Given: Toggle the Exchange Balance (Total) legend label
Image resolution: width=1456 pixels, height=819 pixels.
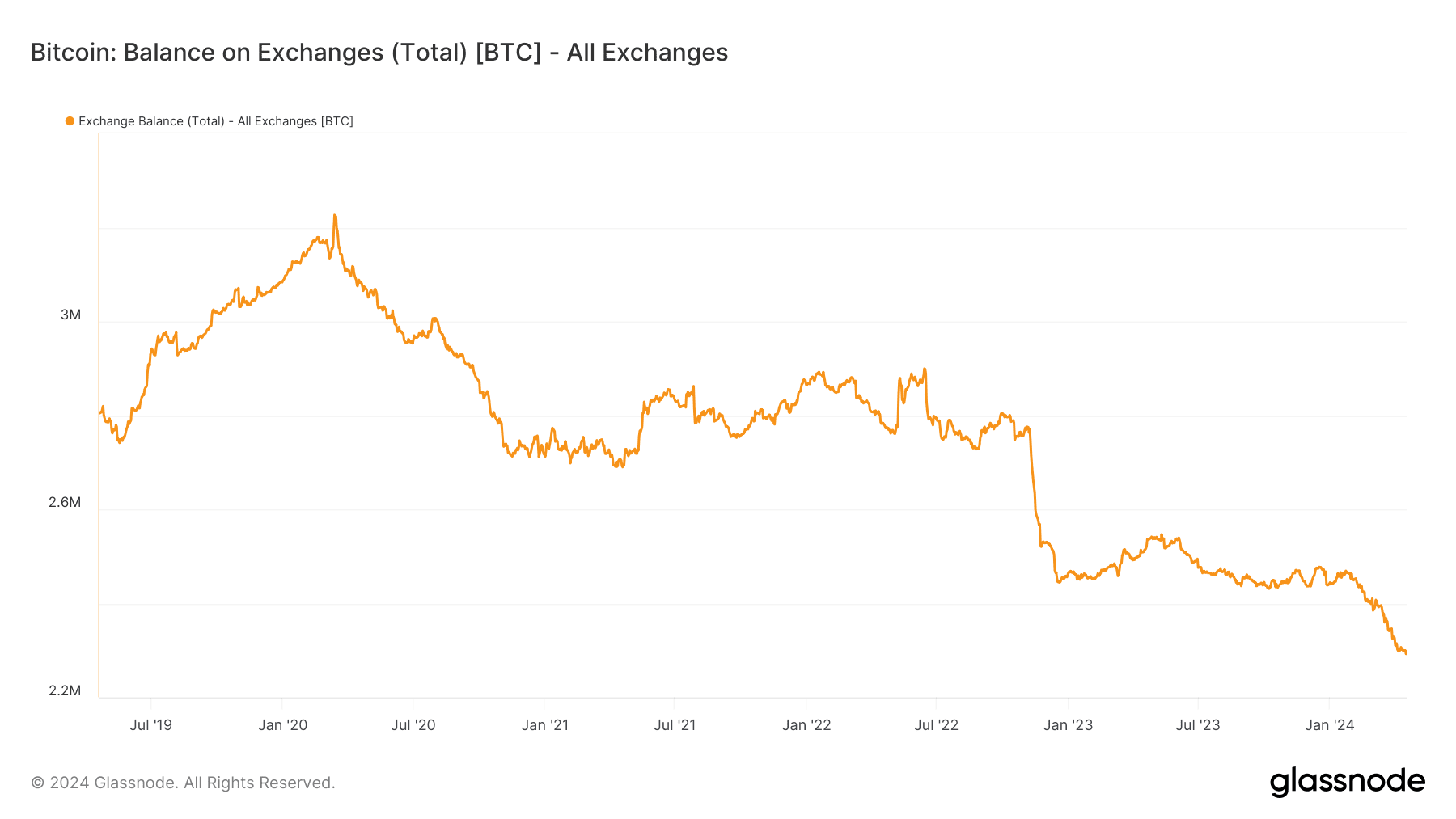Looking at the screenshot, I should pos(216,121).
